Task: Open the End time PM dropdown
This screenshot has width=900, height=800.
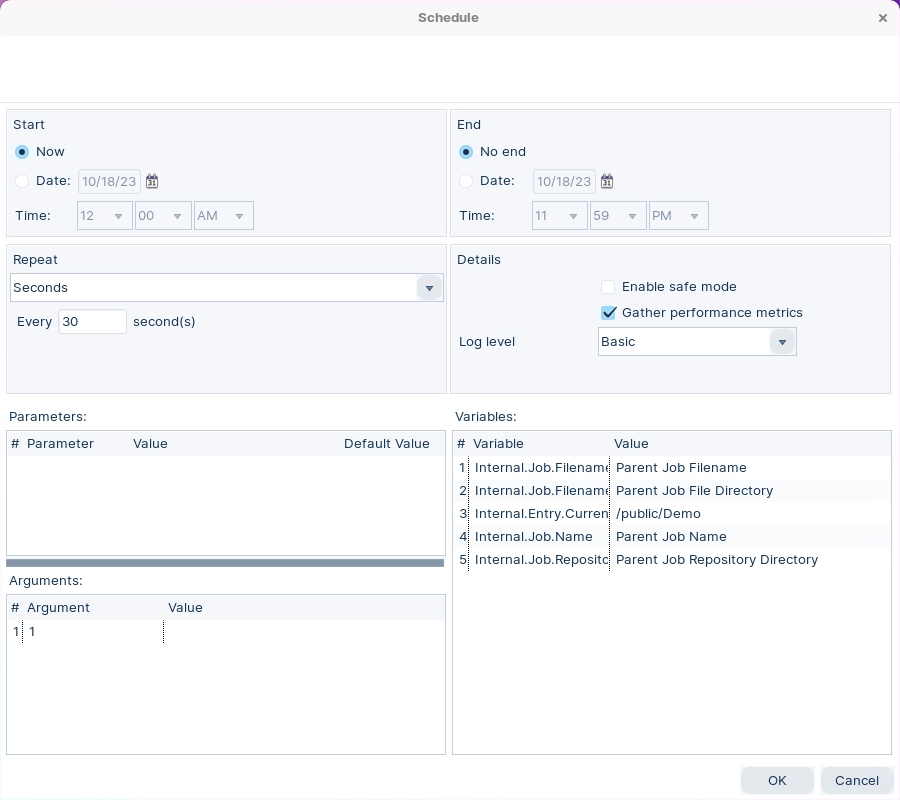Action: pyautogui.click(x=678, y=216)
